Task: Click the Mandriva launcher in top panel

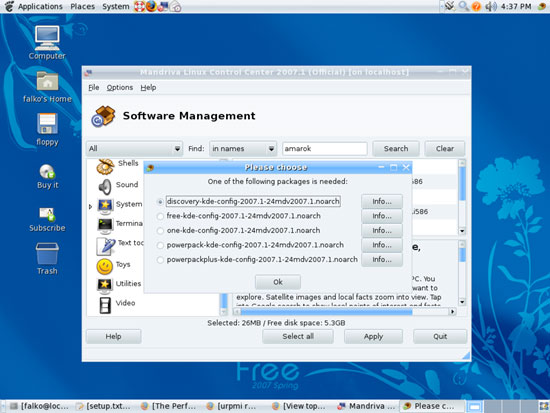Action: point(163,6)
